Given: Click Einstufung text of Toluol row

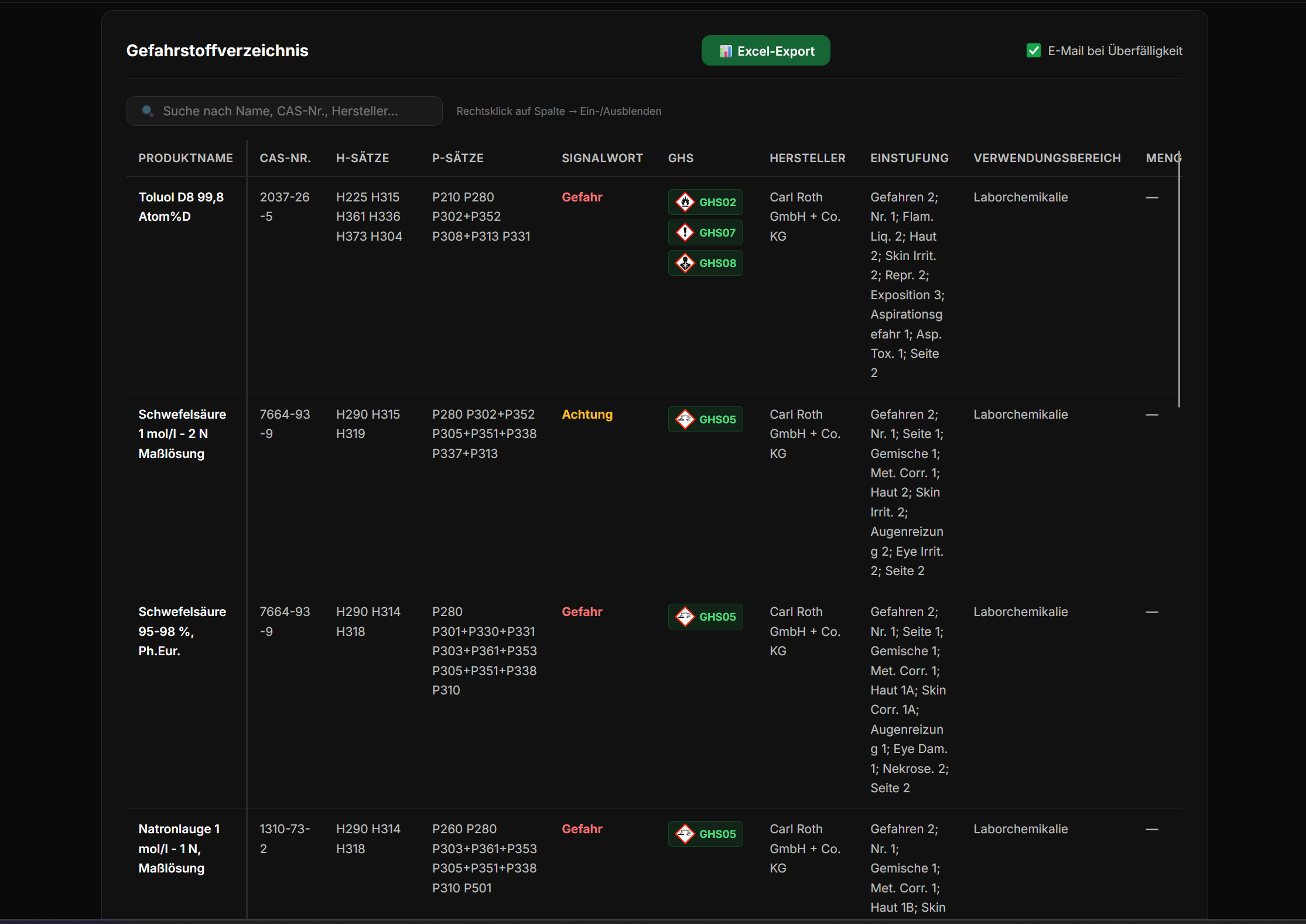Looking at the screenshot, I should [x=907, y=285].
